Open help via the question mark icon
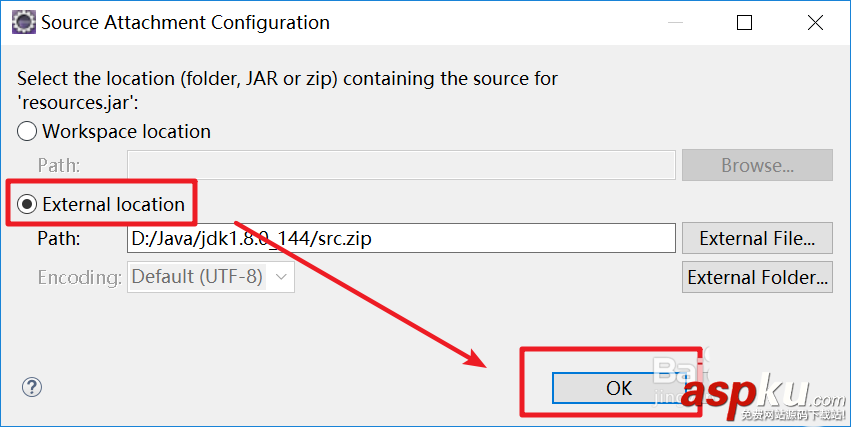Screen dimensions: 851x427 (x=31, y=387)
